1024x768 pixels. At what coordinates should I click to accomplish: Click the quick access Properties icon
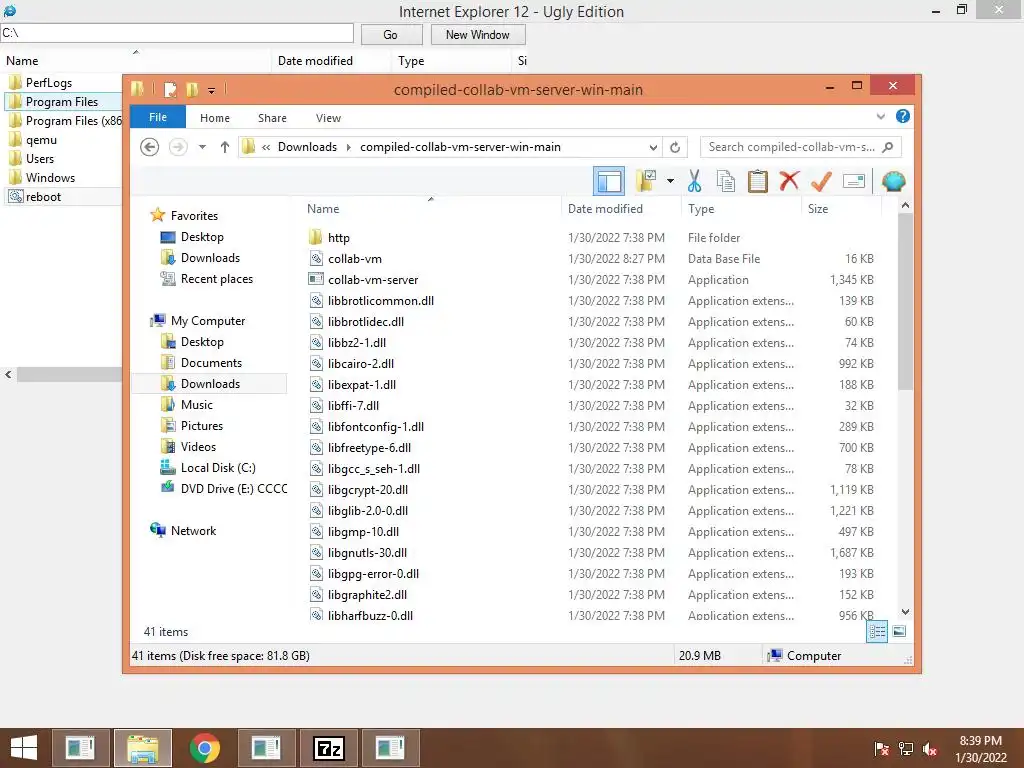pos(170,89)
